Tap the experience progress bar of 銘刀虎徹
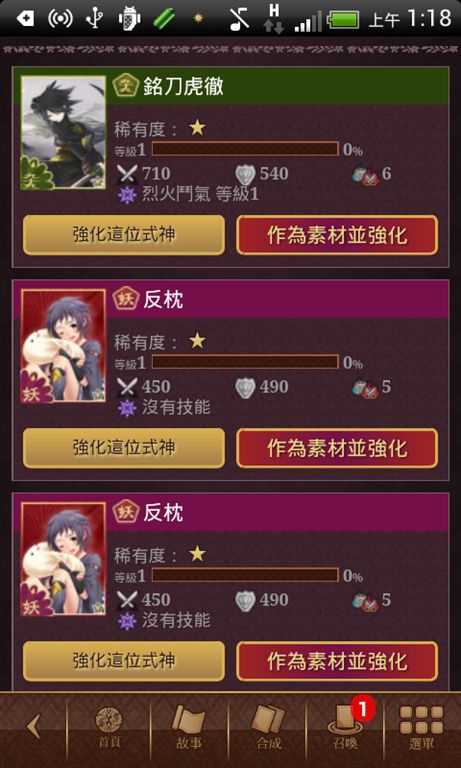Screen dimensions: 461x768 click(x=245, y=149)
